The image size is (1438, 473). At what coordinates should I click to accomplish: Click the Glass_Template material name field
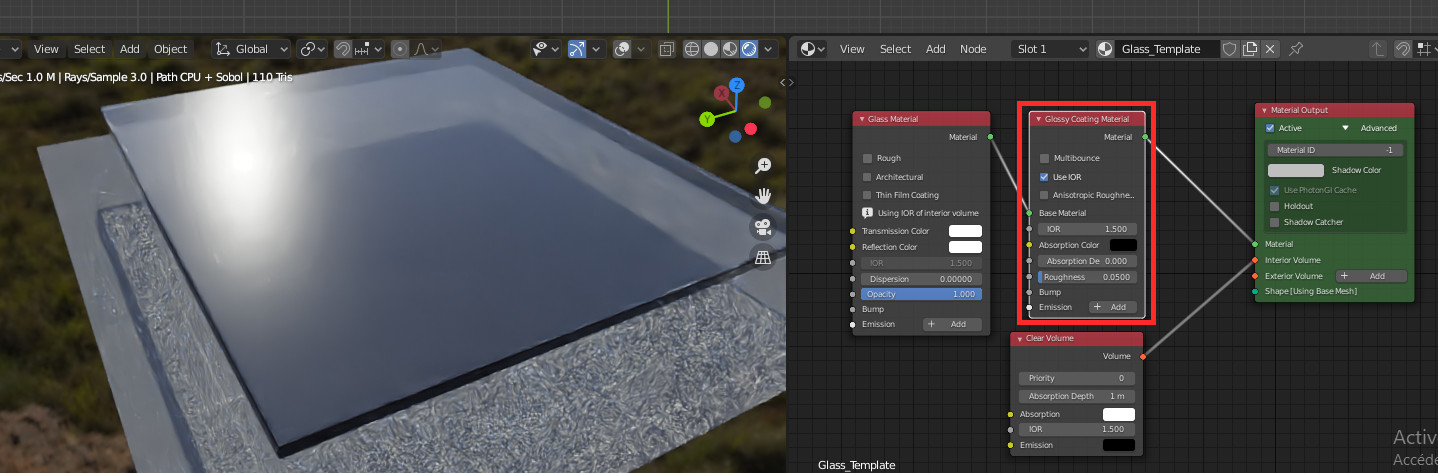pos(1167,49)
